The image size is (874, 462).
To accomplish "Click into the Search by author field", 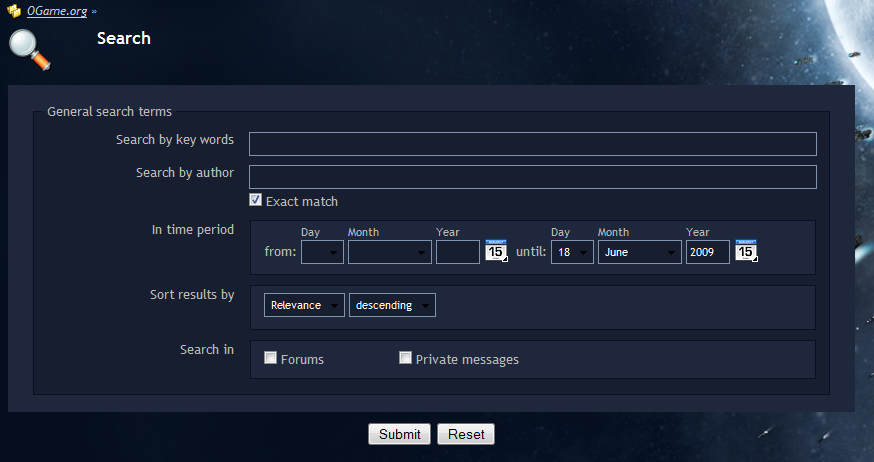I will [532, 177].
